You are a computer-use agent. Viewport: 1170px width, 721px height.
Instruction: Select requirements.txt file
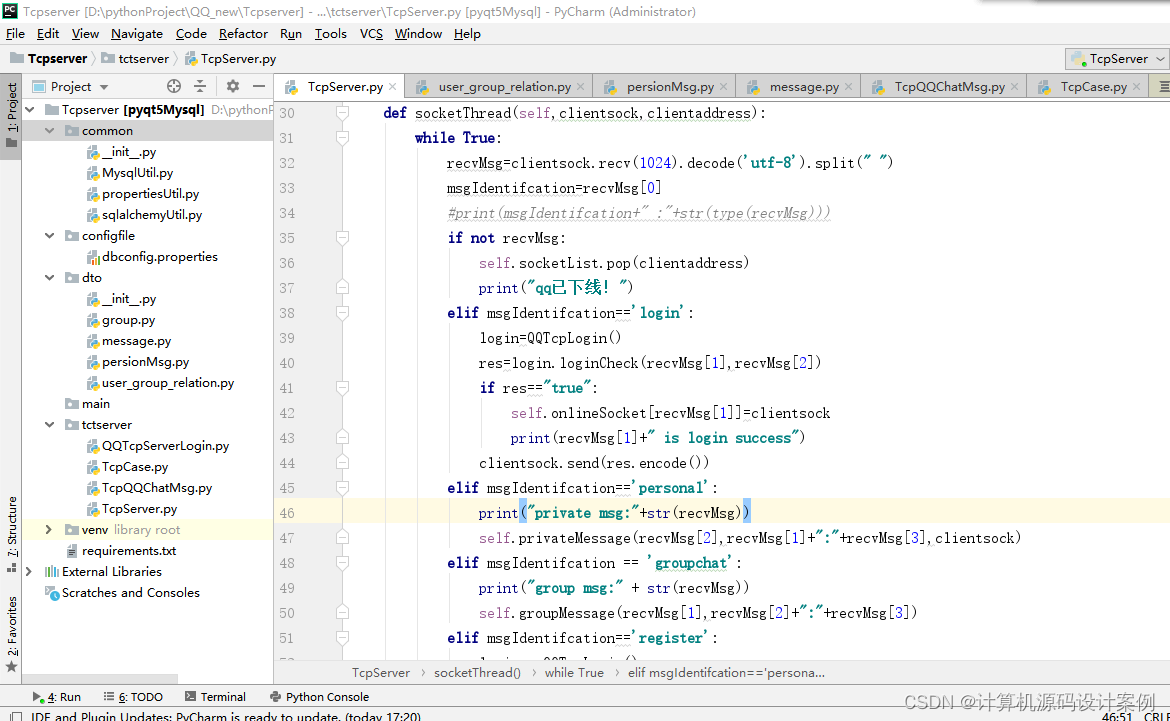[x=128, y=550]
